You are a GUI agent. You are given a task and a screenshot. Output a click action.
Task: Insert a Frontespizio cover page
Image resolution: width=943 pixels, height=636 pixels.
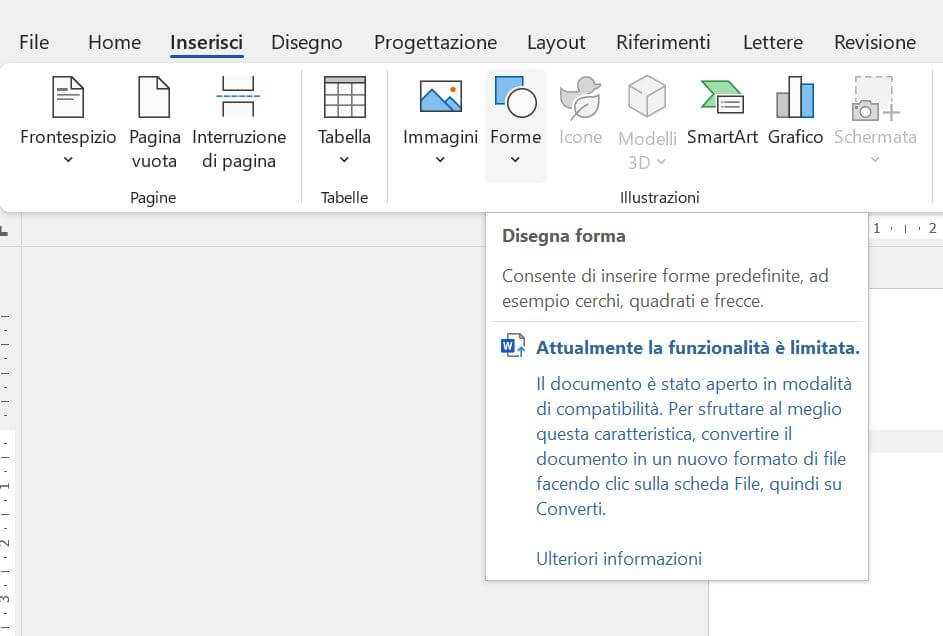click(68, 99)
